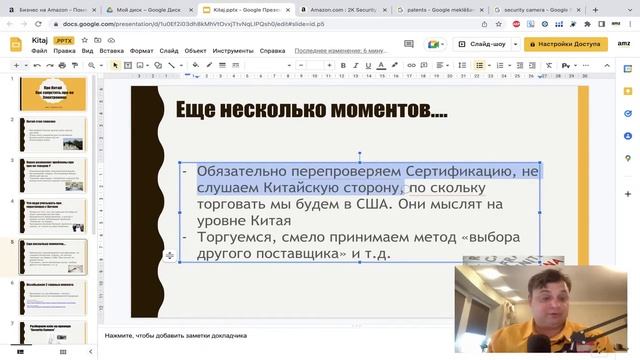Print the presentation via printer icon
Image resolution: width=640 pixels, height=360 pixels.
point(62,65)
